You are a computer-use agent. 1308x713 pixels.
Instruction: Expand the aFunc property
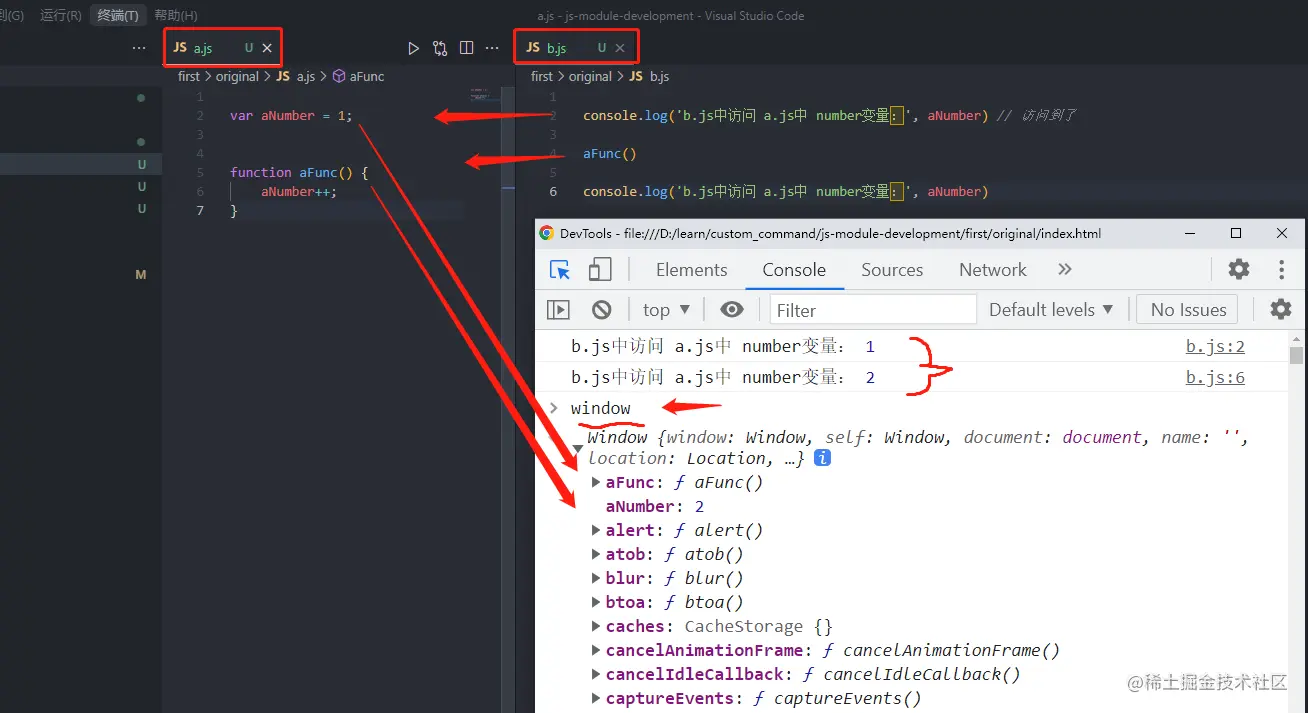[x=596, y=482]
